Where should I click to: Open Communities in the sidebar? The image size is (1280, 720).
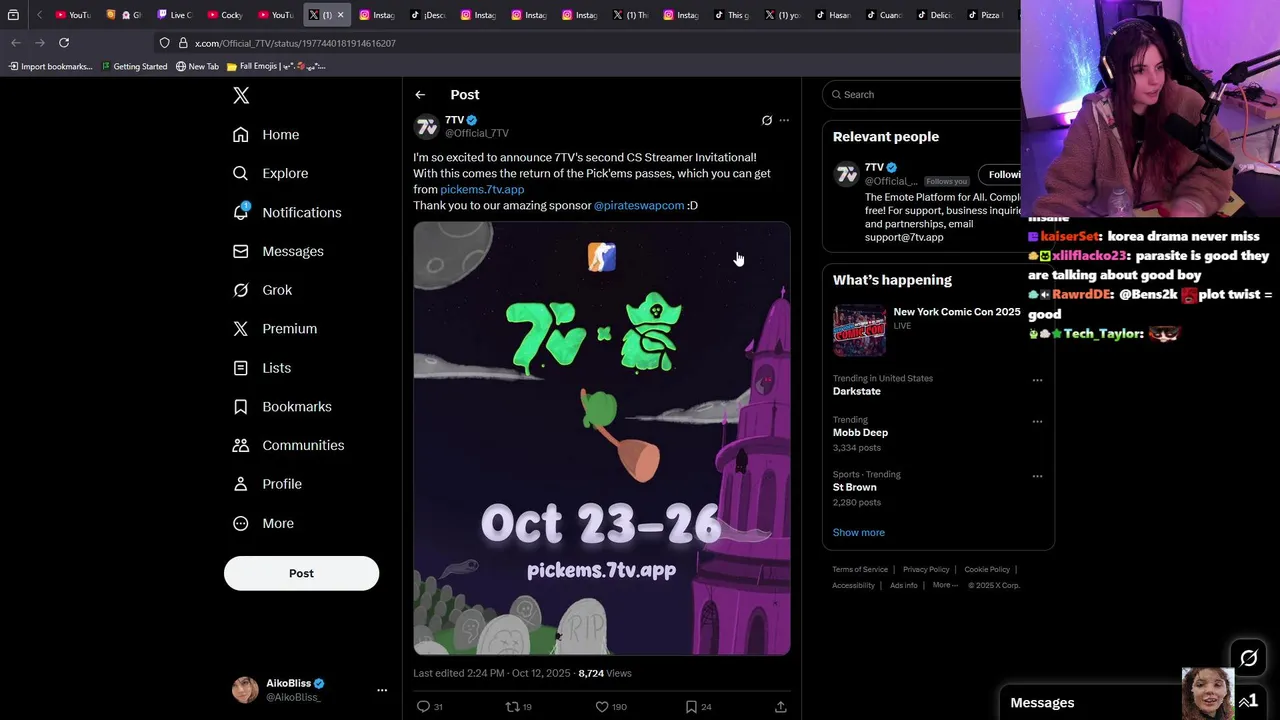(x=288, y=445)
